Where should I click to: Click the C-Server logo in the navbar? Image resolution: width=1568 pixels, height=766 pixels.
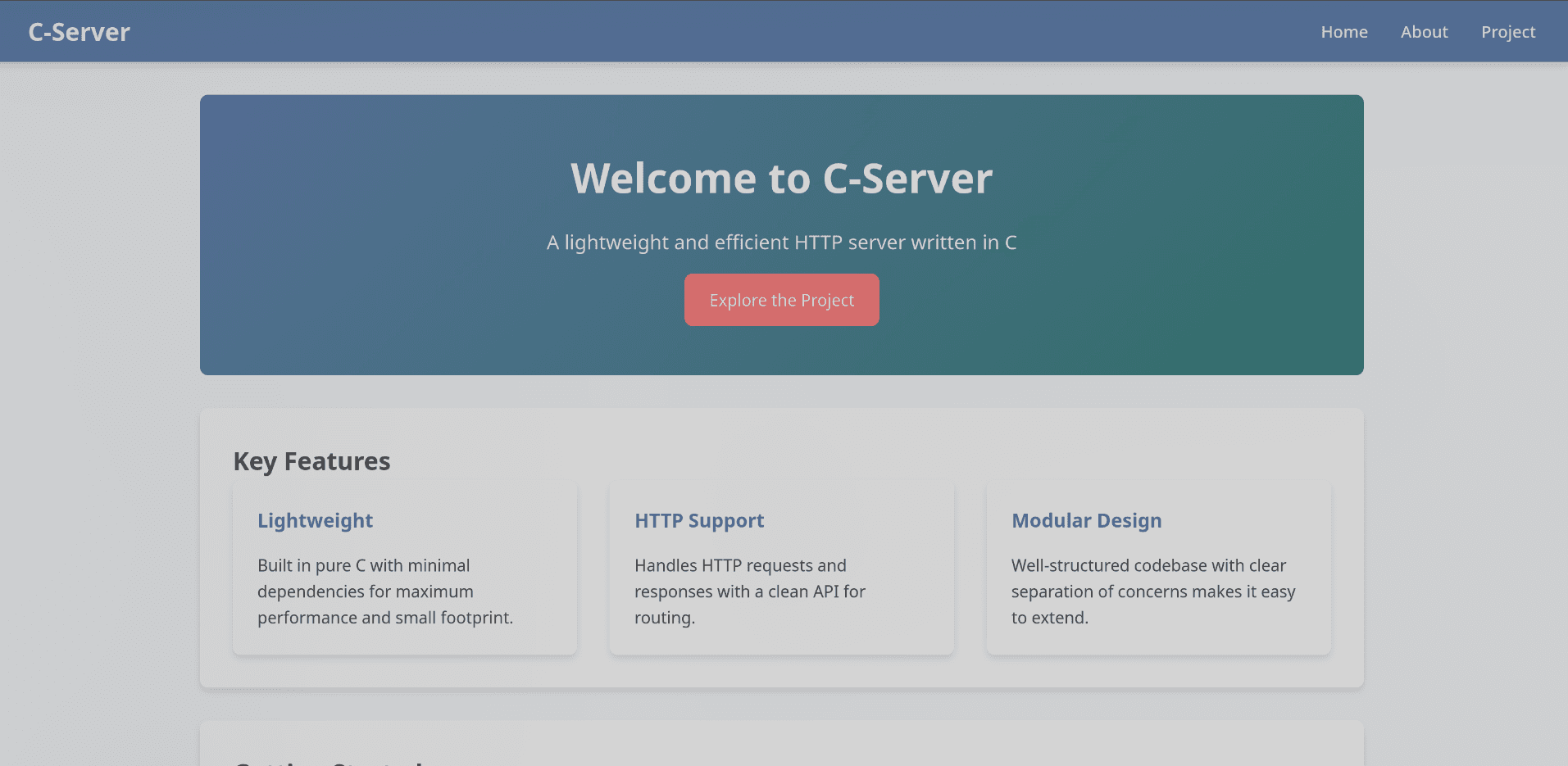tap(78, 31)
